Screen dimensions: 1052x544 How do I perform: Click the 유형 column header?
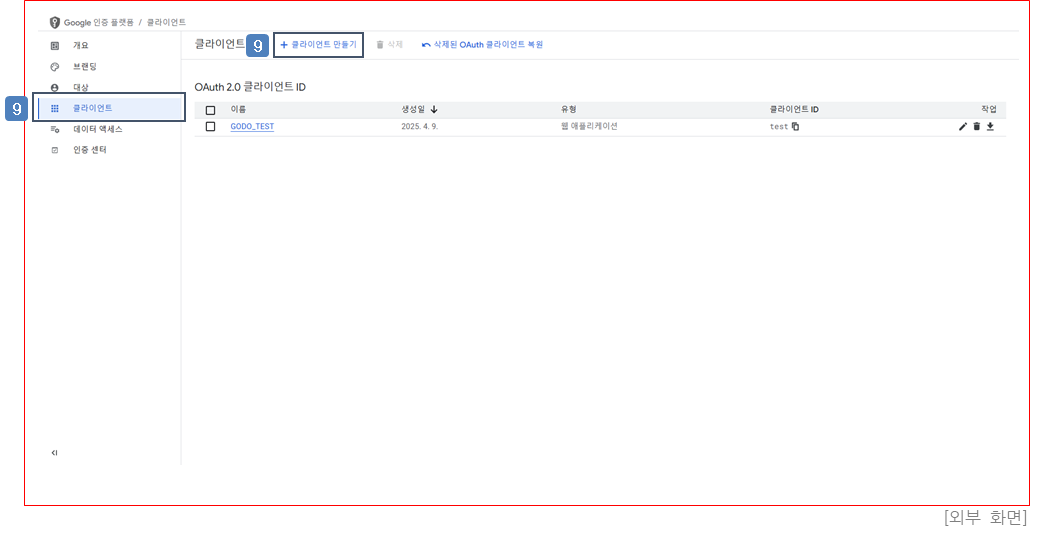569,109
